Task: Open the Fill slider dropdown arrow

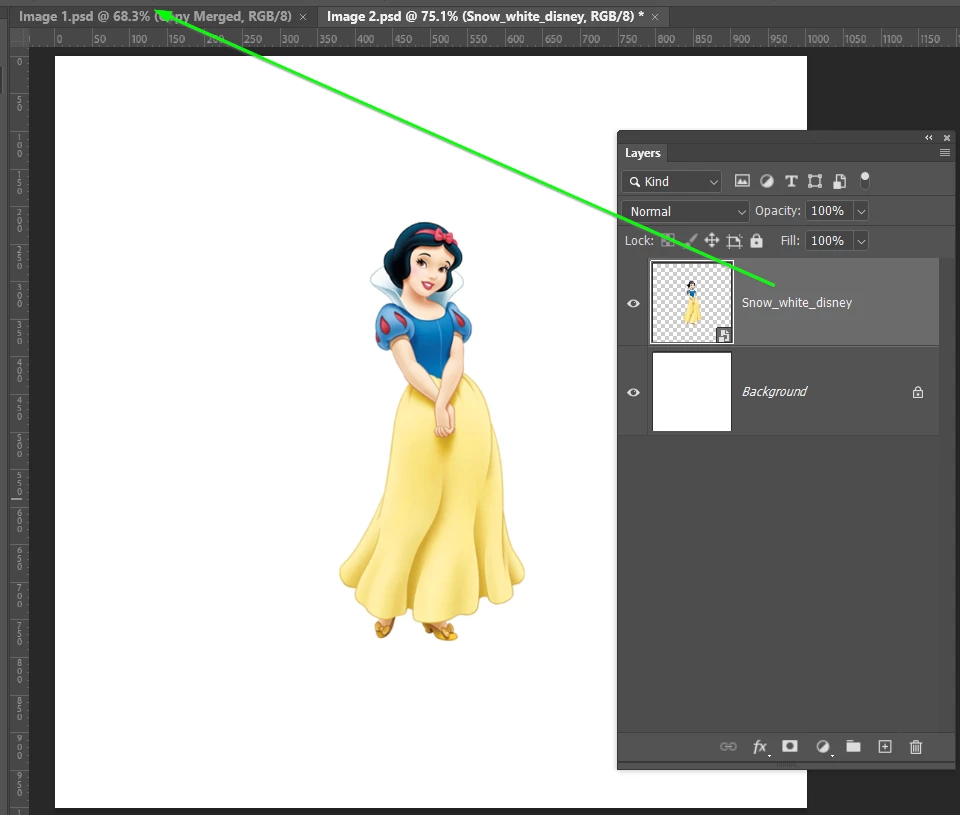Action: pos(861,241)
